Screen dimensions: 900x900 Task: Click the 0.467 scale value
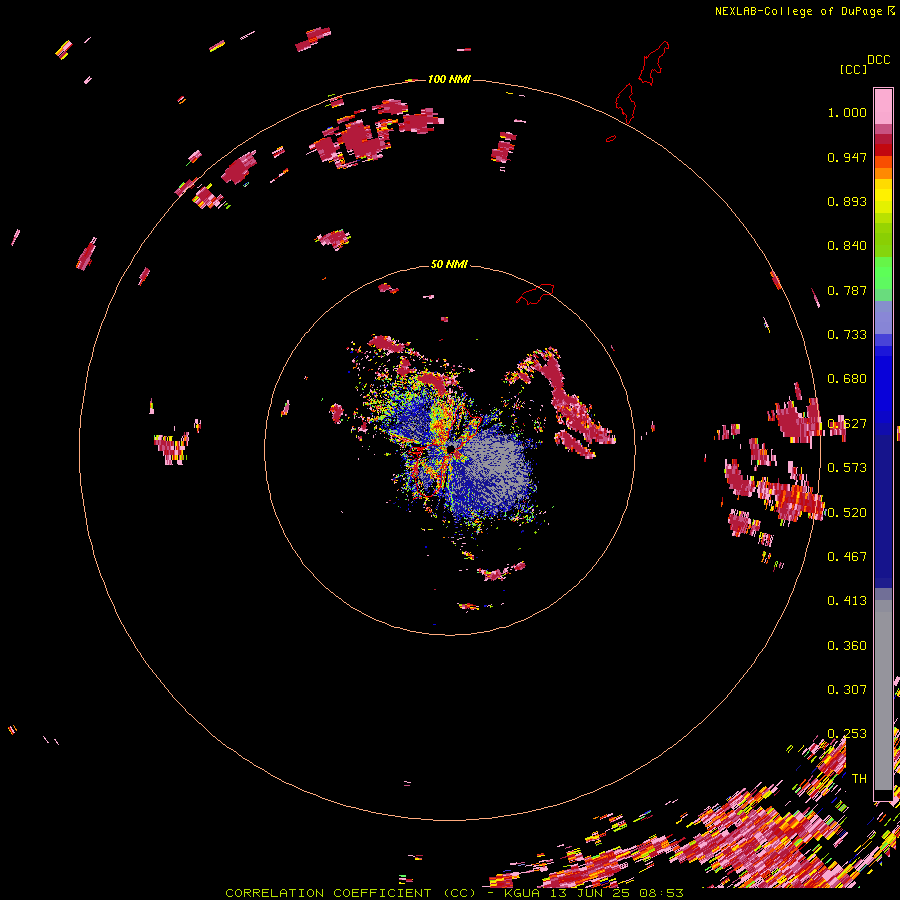pos(847,557)
